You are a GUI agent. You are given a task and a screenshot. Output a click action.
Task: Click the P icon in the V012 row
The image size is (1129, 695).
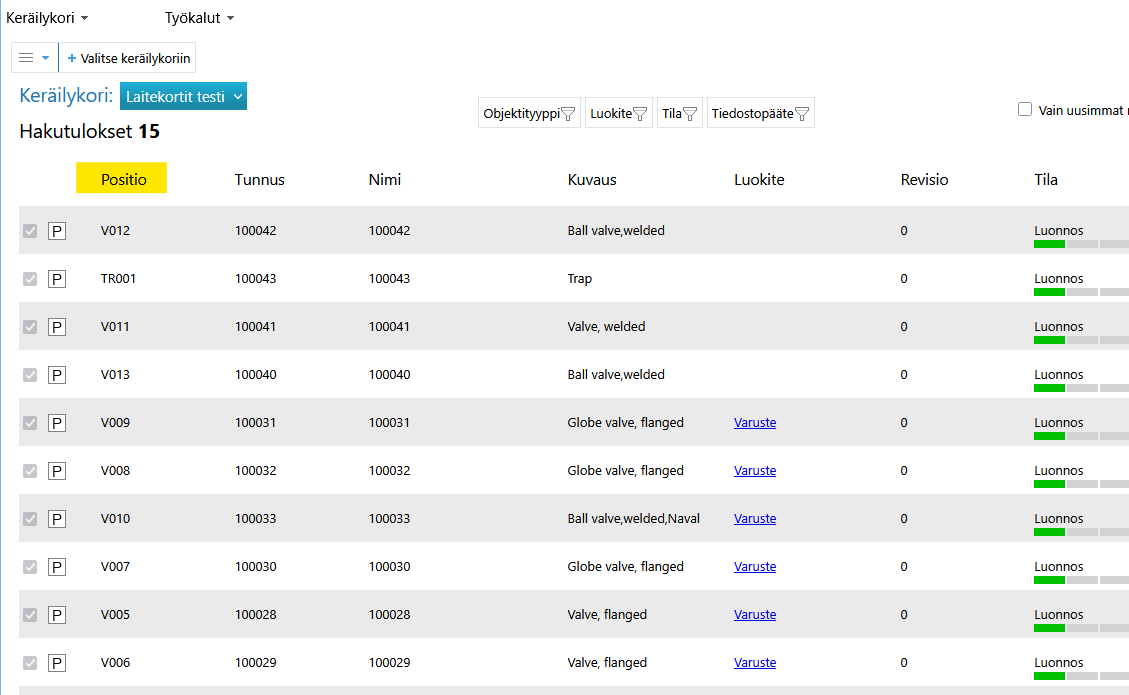[57, 231]
